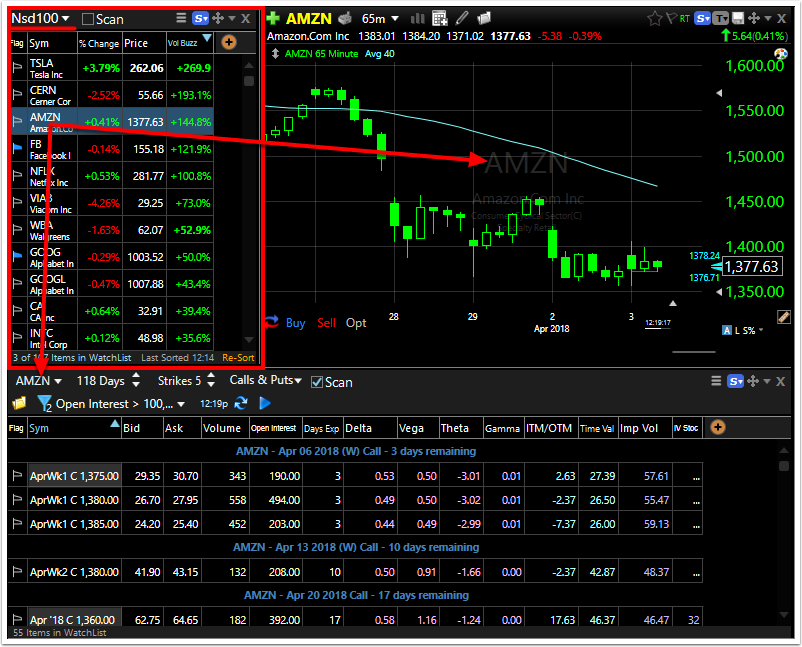Sort the watchlist by the Vol Buzz column
This screenshot has width=802, height=647.
[x=189, y=43]
